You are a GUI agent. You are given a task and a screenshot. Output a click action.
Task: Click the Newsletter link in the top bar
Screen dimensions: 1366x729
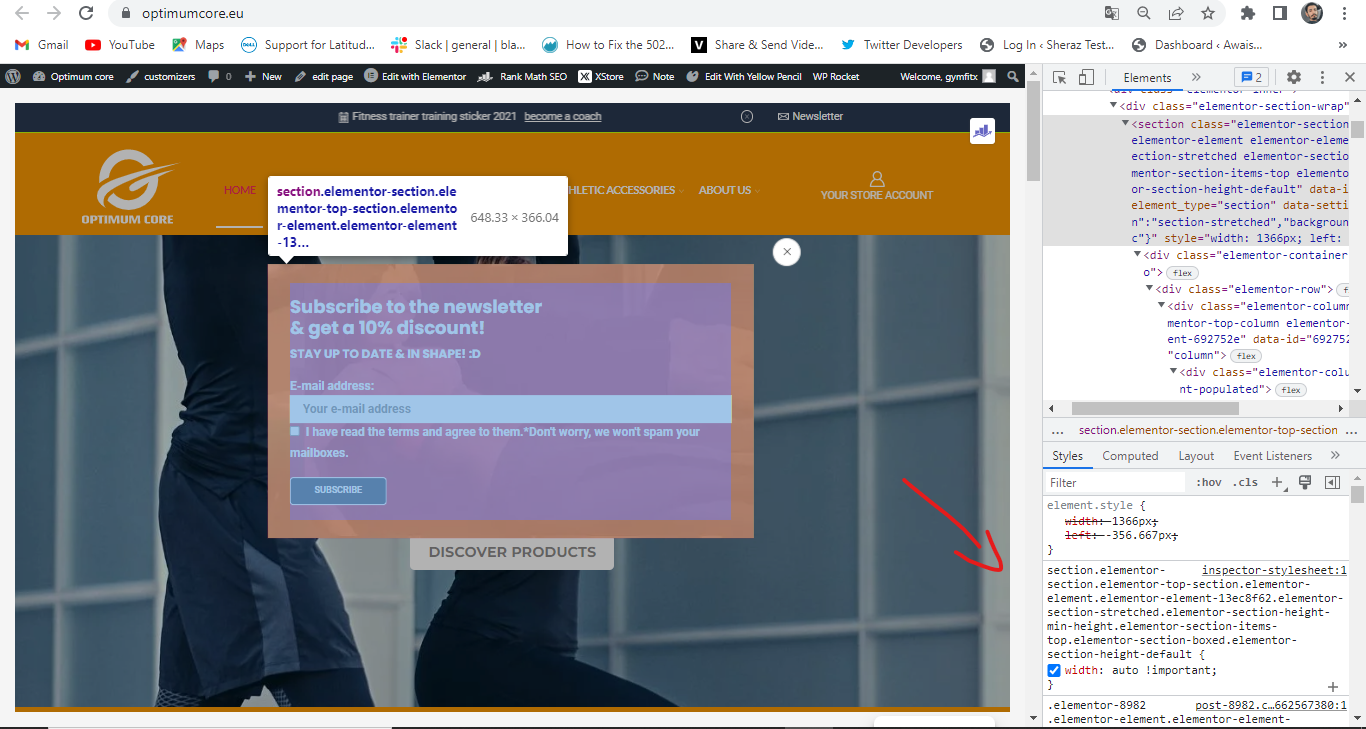coord(811,116)
